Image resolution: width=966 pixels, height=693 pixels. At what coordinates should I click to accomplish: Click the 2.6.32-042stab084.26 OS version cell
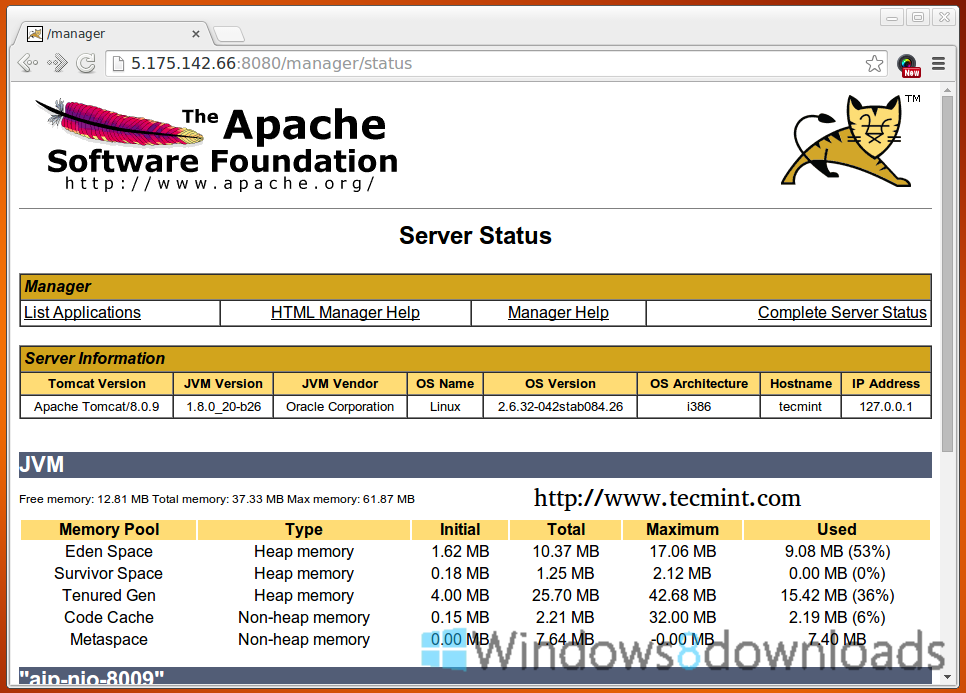(561, 407)
